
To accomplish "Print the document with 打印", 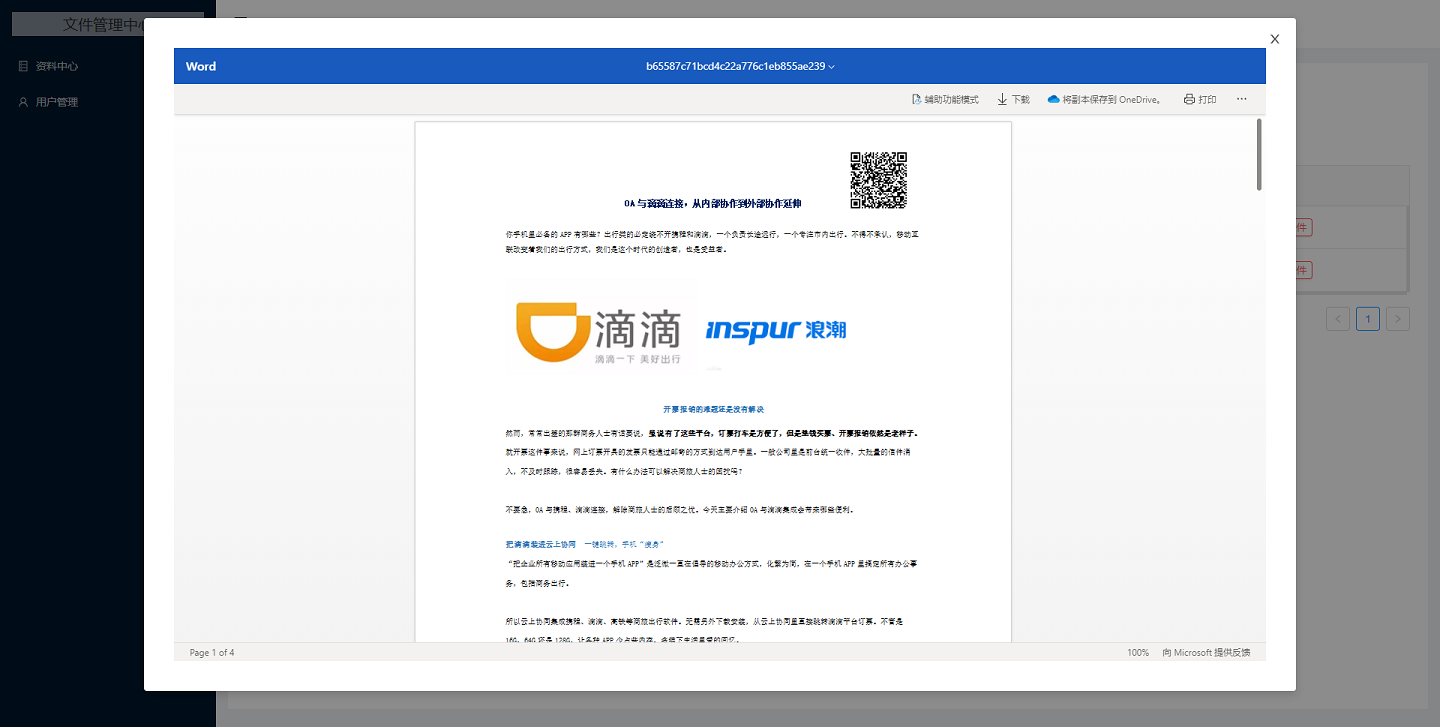I will (1200, 99).
